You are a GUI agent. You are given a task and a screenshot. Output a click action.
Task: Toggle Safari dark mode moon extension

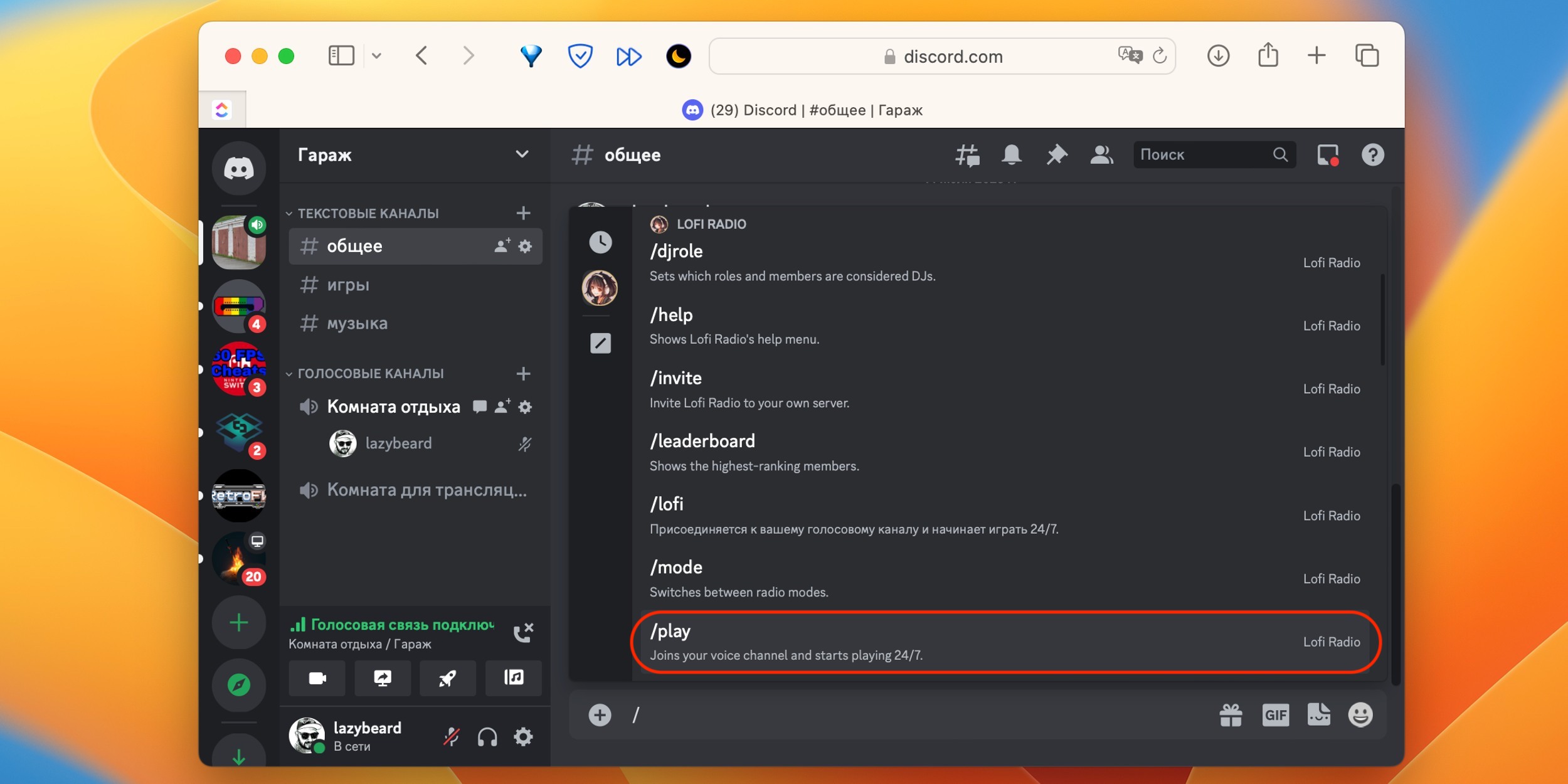678,56
